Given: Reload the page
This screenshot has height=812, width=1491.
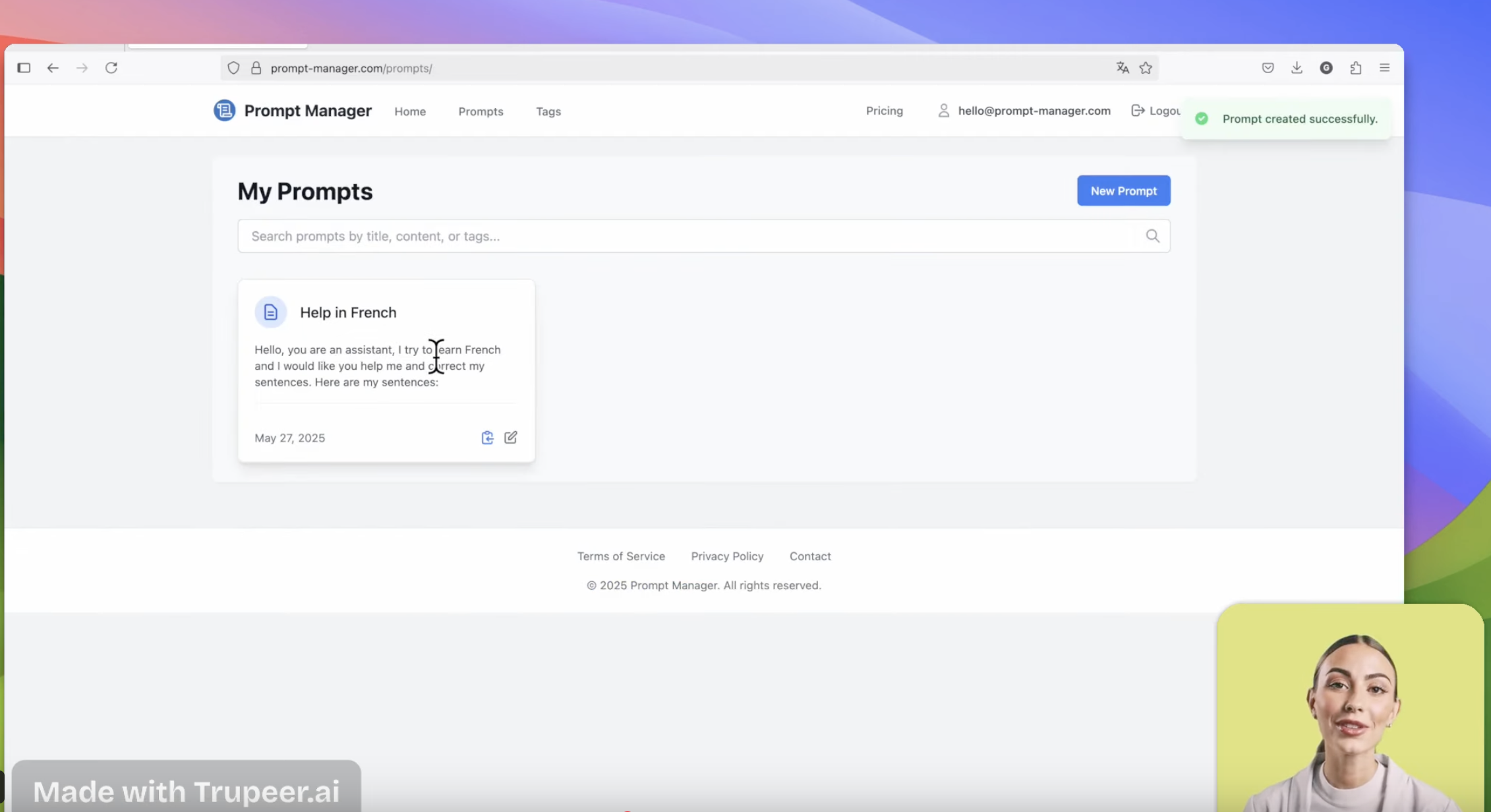Looking at the screenshot, I should pos(111,68).
